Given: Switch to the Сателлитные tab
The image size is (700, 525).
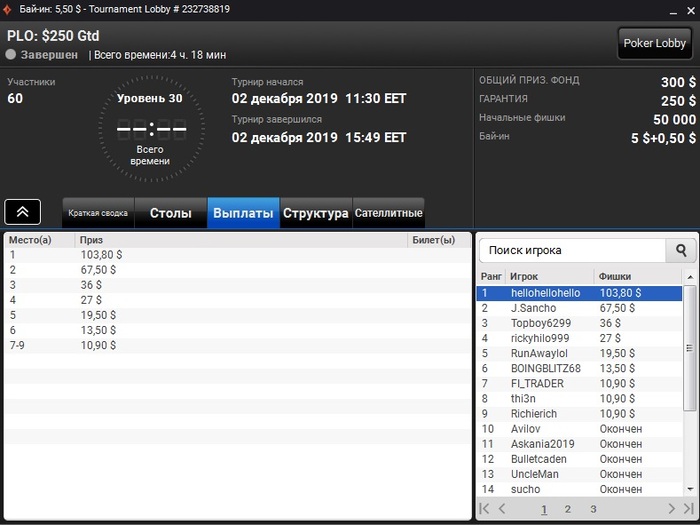Looking at the screenshot, I should click(388, 213).
